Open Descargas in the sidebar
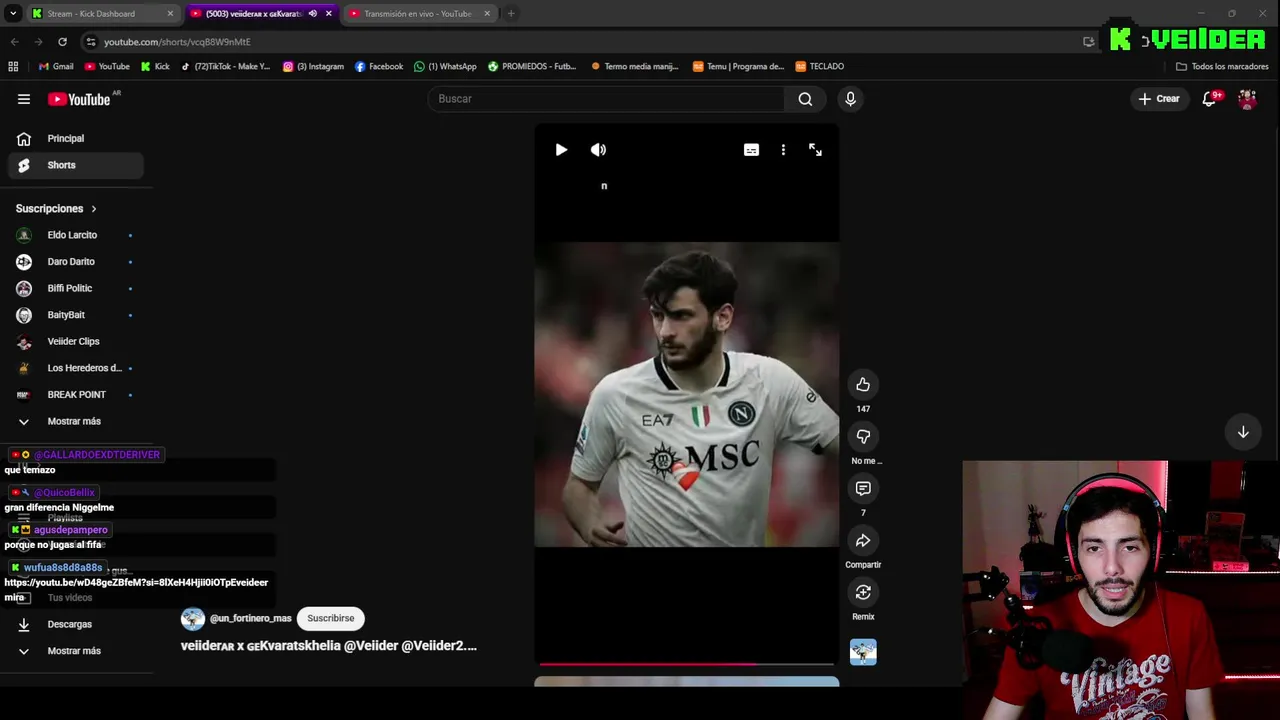The height and width of the screenshot is (720, 1280). point(76,624)
